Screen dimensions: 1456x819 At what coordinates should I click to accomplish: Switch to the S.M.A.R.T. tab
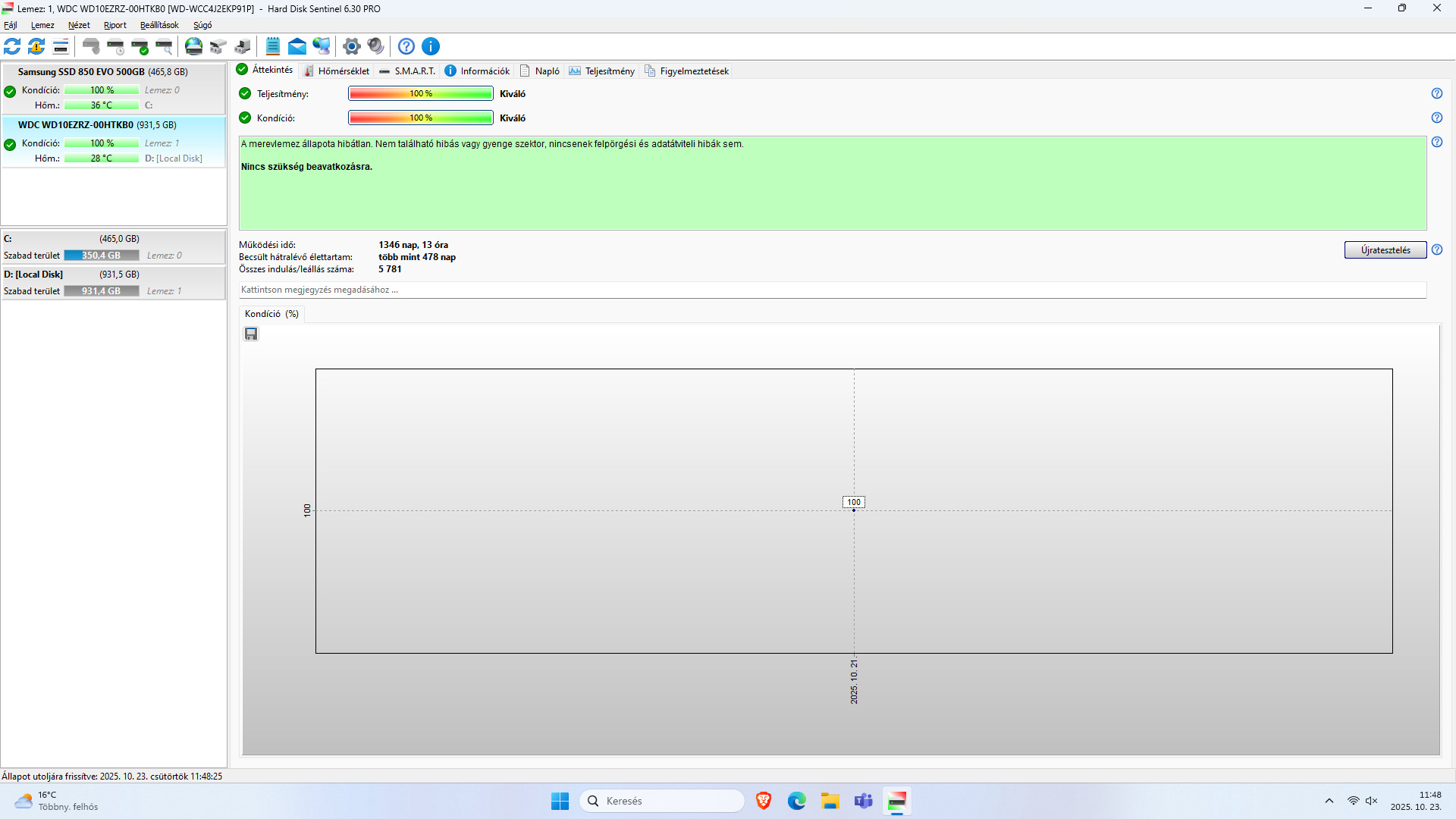[x=407, y=71]
